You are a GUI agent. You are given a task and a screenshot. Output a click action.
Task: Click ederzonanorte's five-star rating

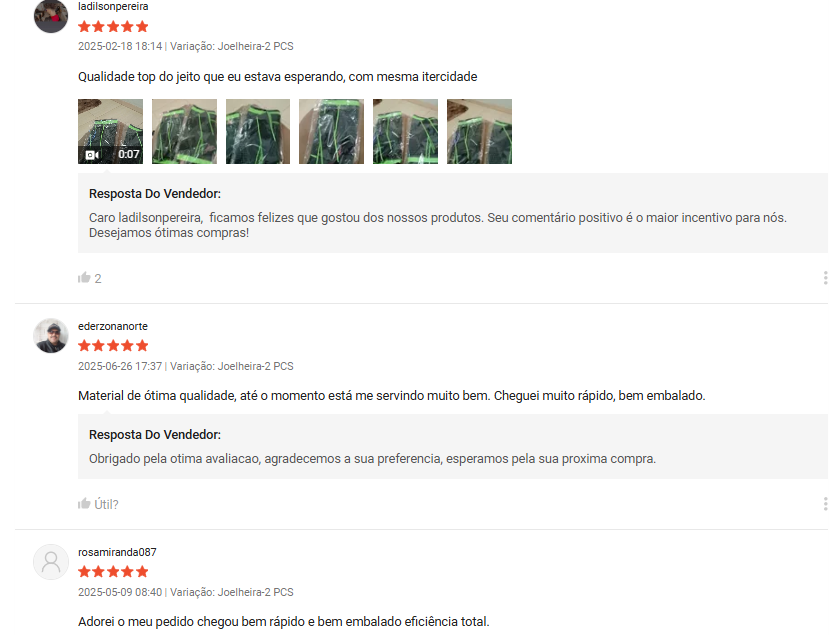(x=113, y=346)
